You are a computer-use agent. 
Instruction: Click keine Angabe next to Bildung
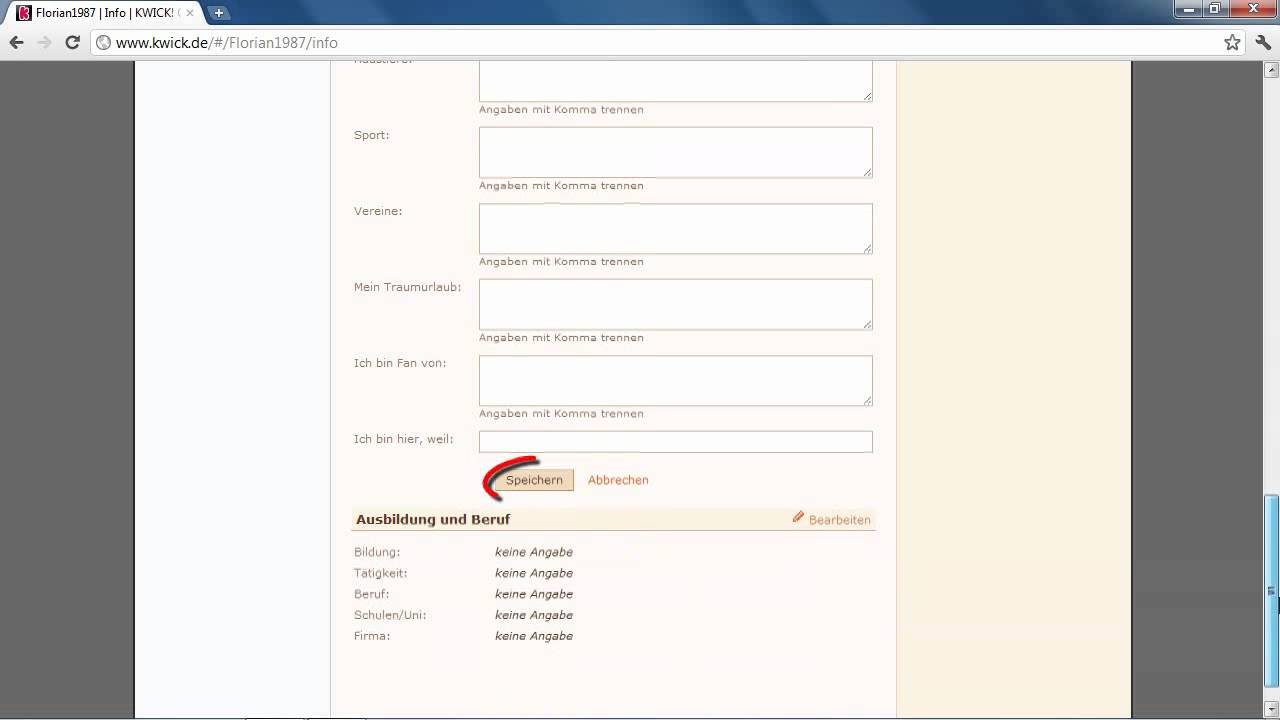534,552
